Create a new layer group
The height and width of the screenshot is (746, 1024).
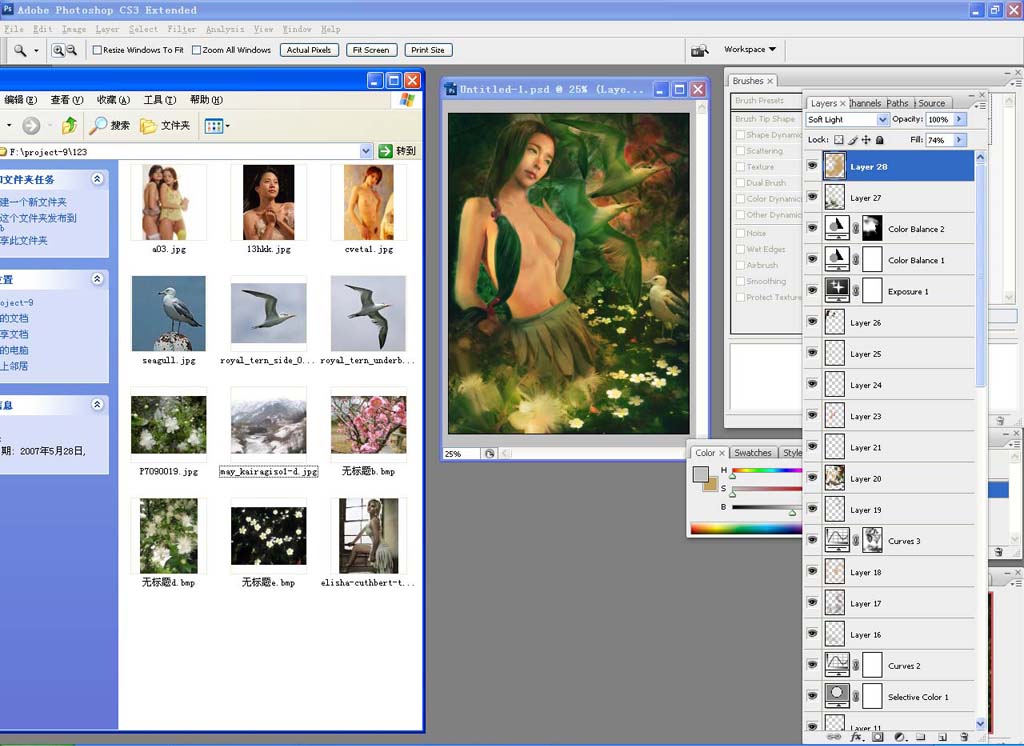(920, 737)
